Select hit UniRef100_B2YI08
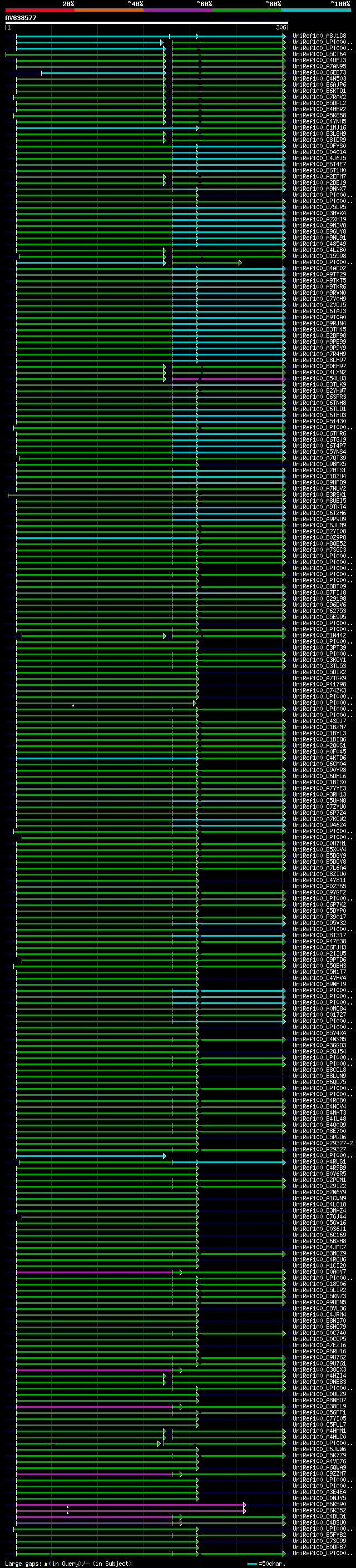This screenshot has width=356, height=1568. point(319,531)
